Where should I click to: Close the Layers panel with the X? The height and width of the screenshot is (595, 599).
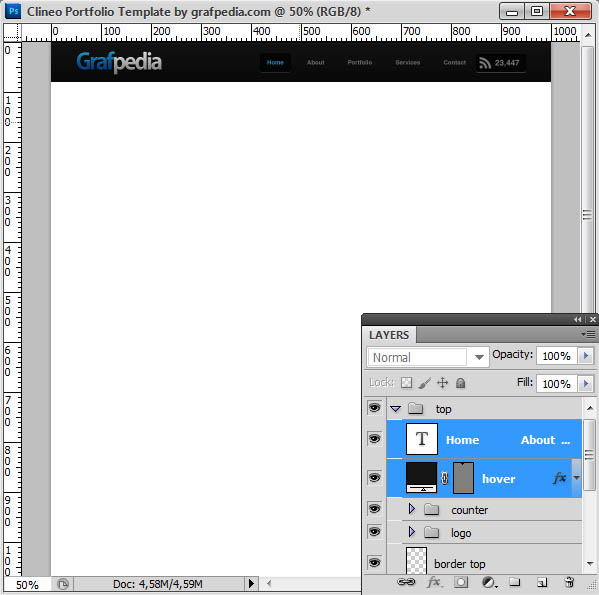(x=593, y=320)
